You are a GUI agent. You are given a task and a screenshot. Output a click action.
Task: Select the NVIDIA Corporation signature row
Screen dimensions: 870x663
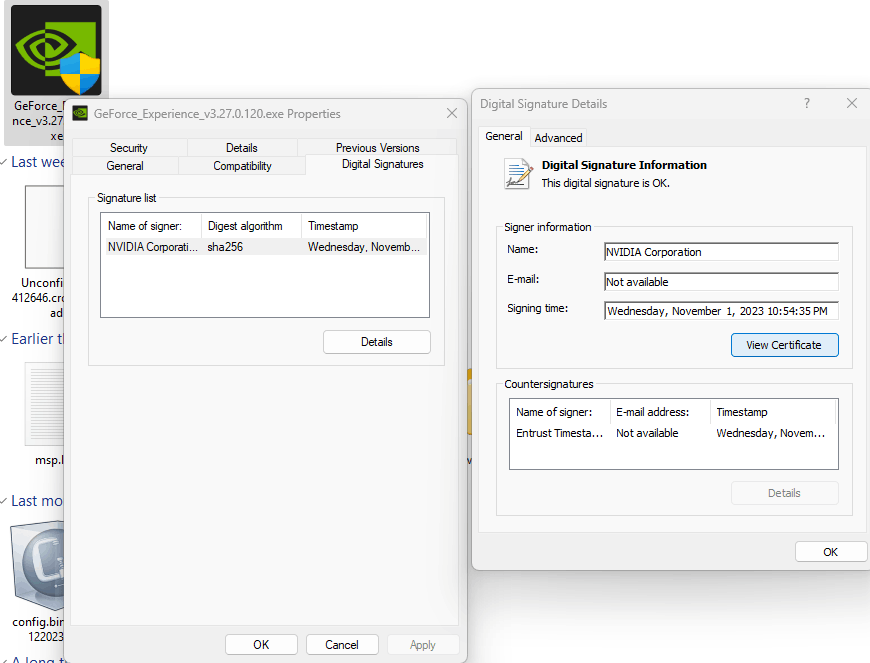tap(265, 247)
